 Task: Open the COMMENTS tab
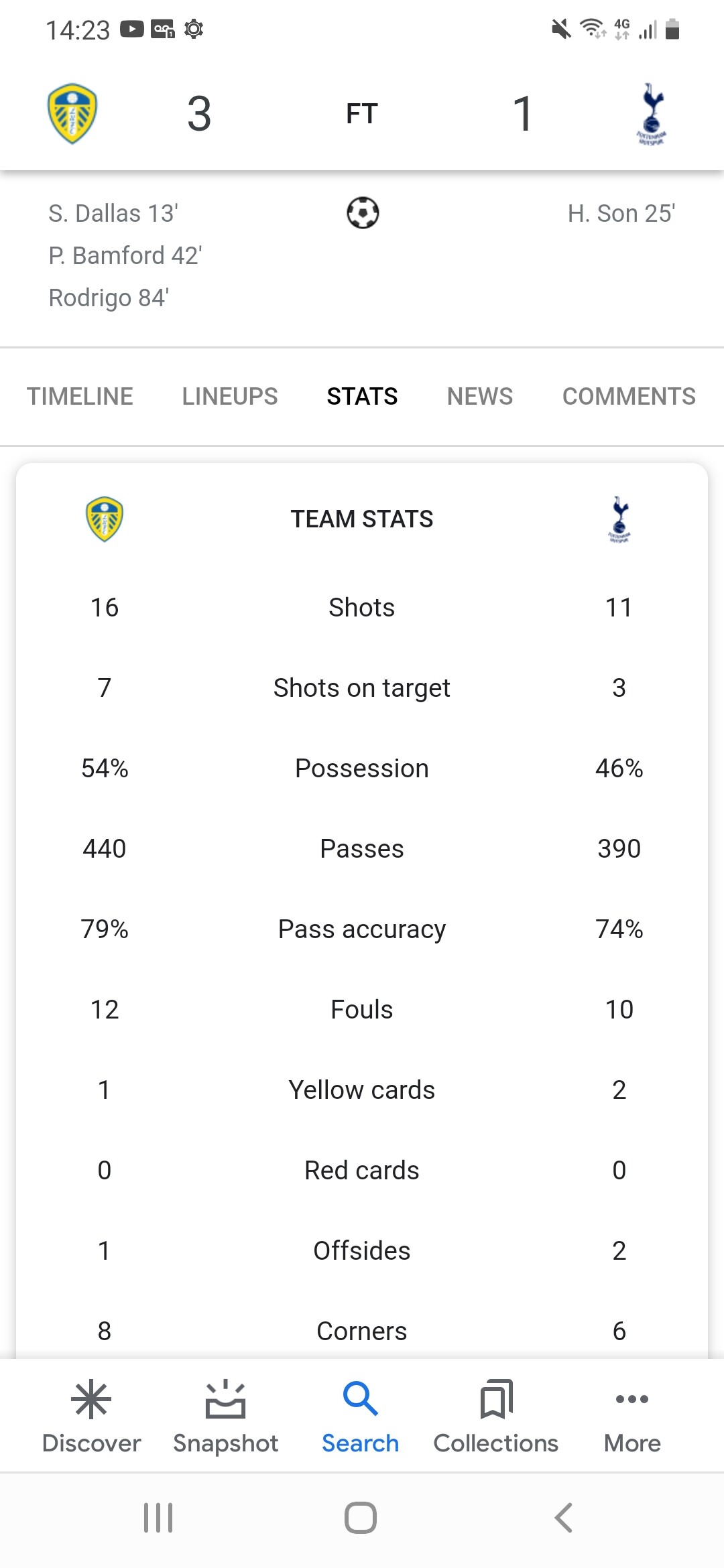[x=629, y=396]
